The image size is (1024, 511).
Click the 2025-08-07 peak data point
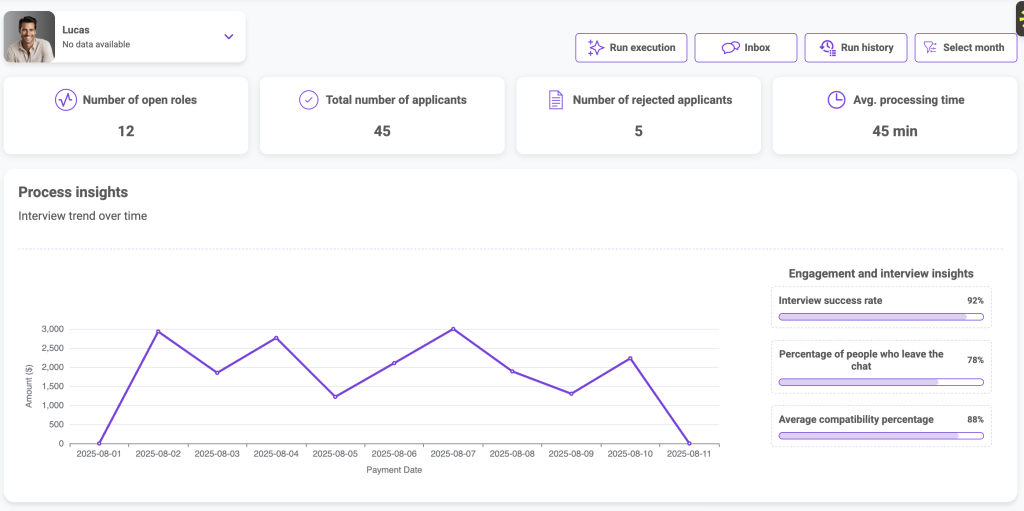[x=453, y=329]
